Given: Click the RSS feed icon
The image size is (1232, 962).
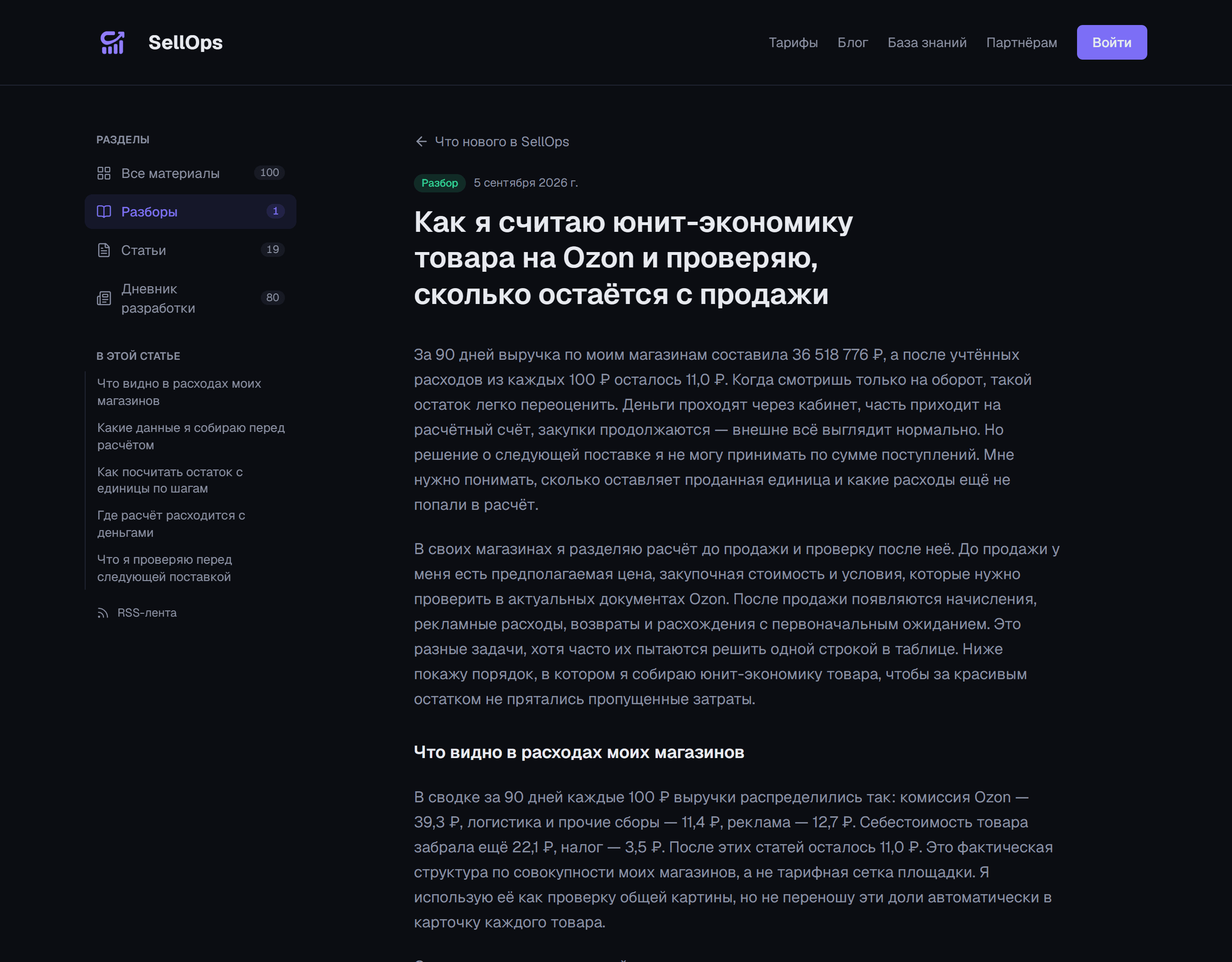Looking at the screenshot, I should coord(103,613).
